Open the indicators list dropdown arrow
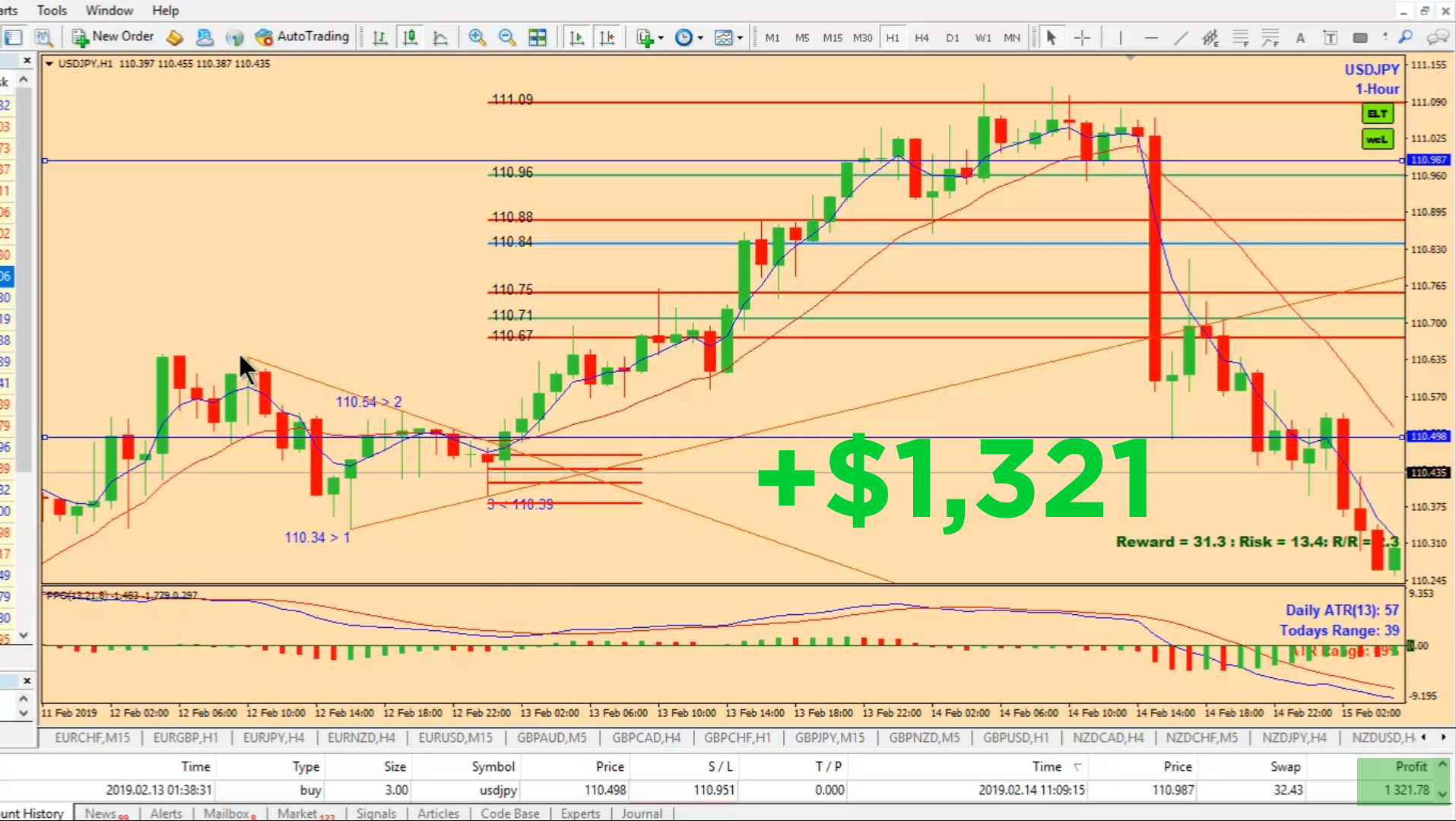The height and width of the screenshot is (821, 1456). coord(661,37)
